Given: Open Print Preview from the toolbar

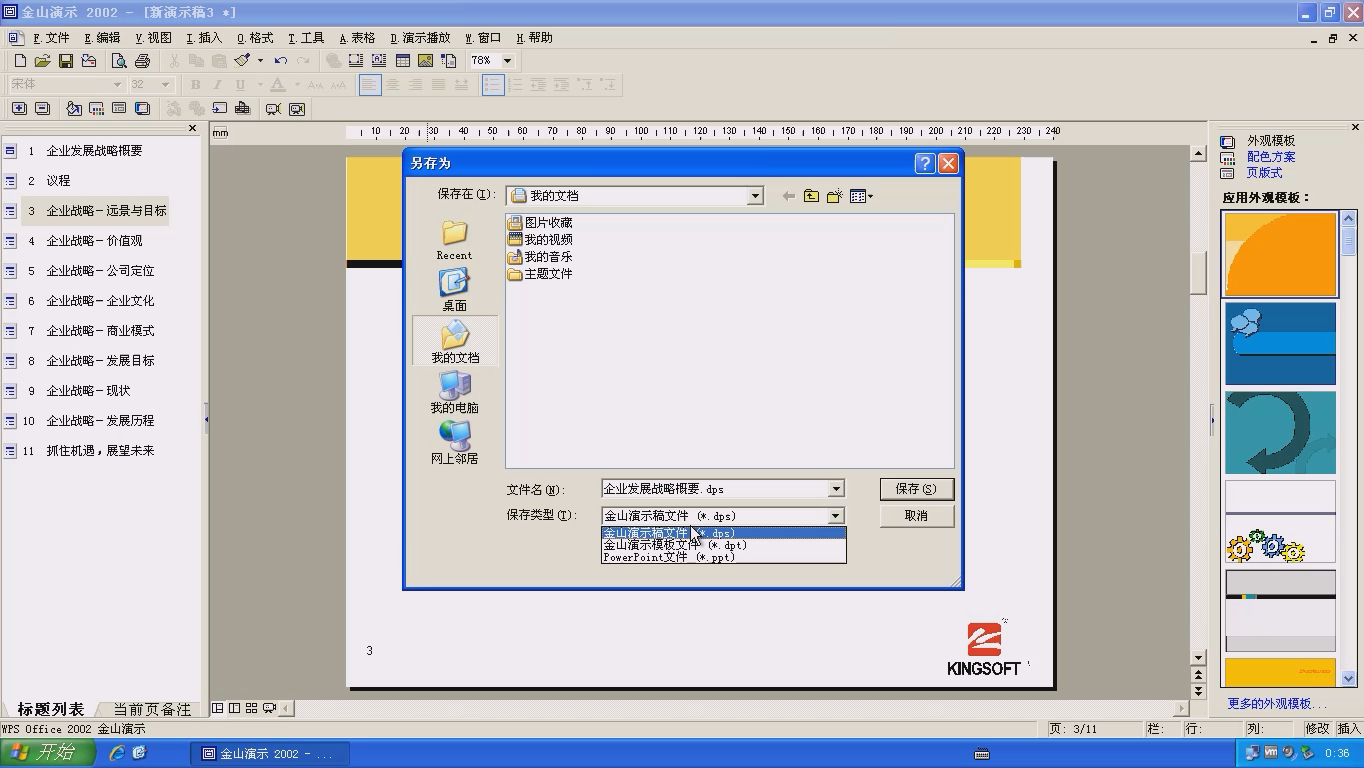Looking at the screenshot, I should (119, 61).
